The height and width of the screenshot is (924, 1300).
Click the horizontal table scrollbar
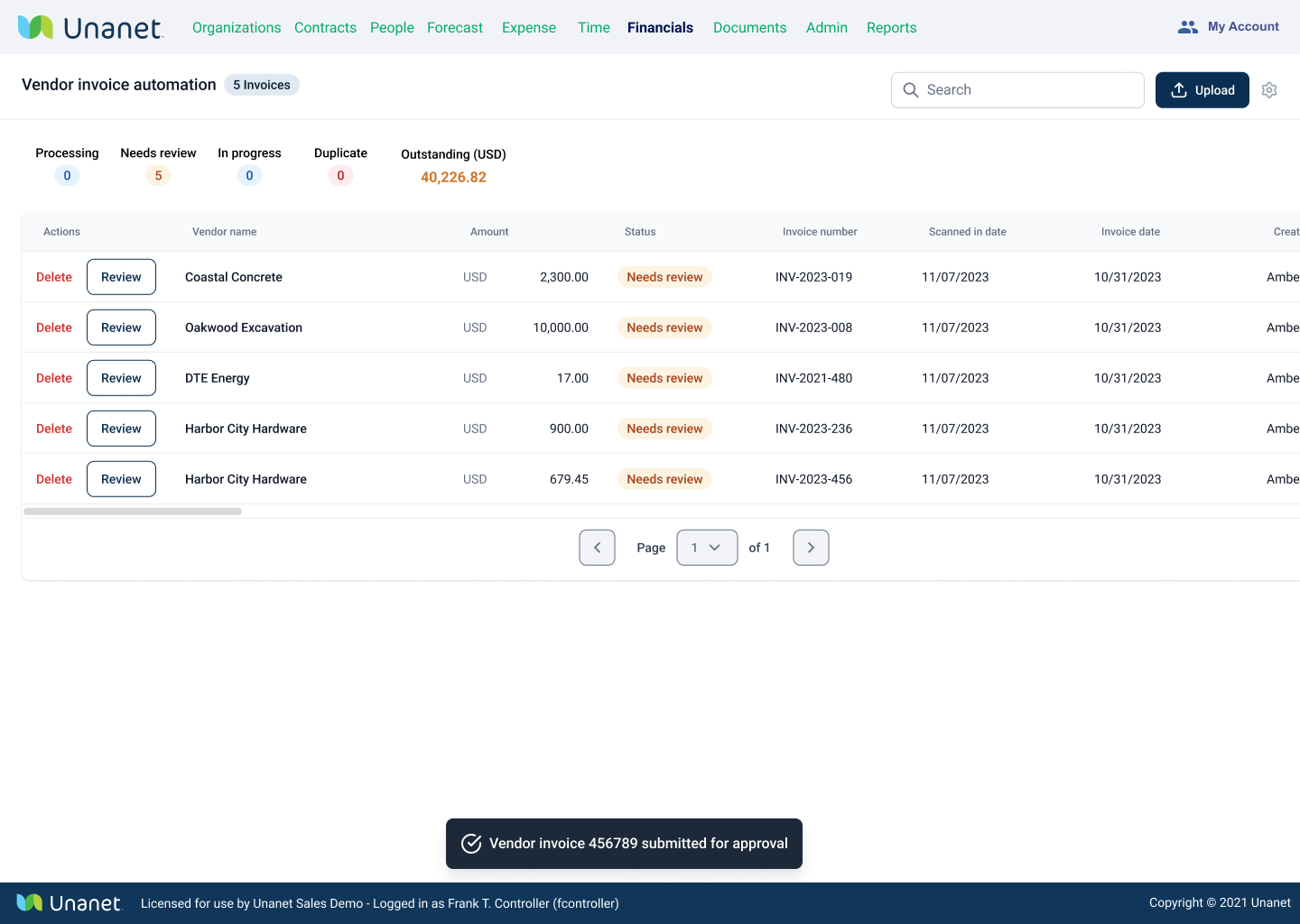(133, 512)
